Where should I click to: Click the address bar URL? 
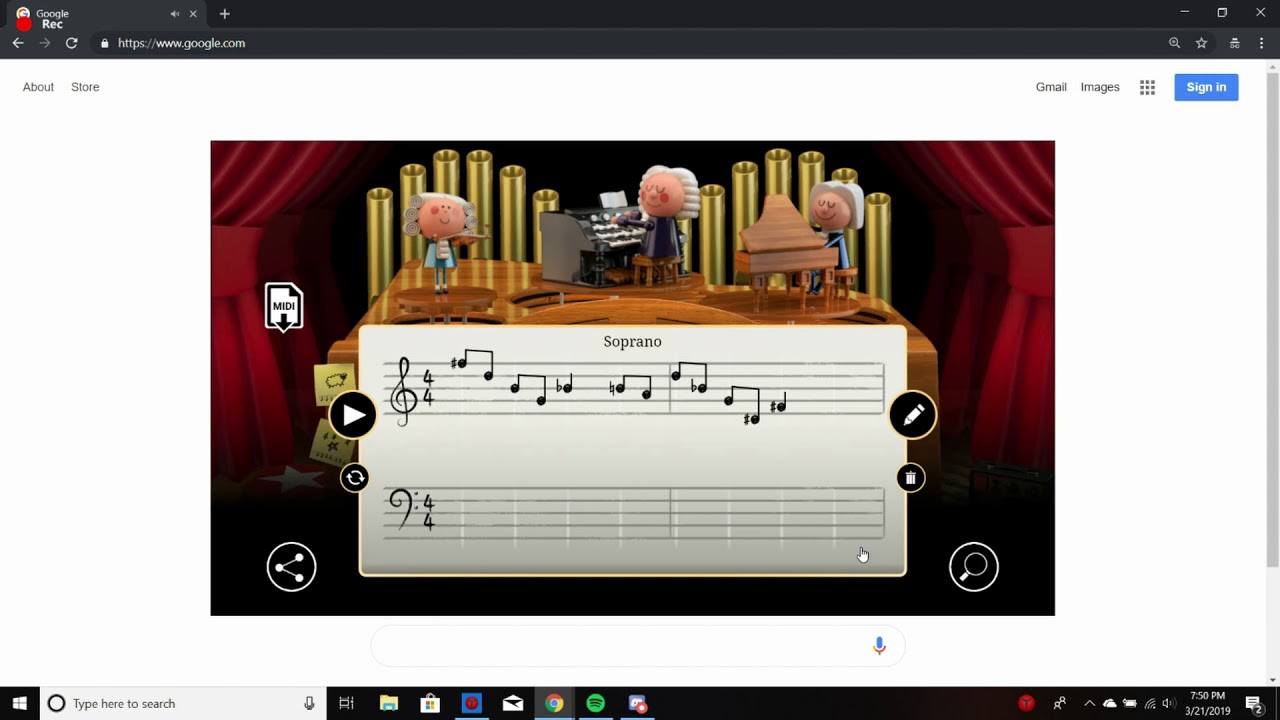pos(181,43)
